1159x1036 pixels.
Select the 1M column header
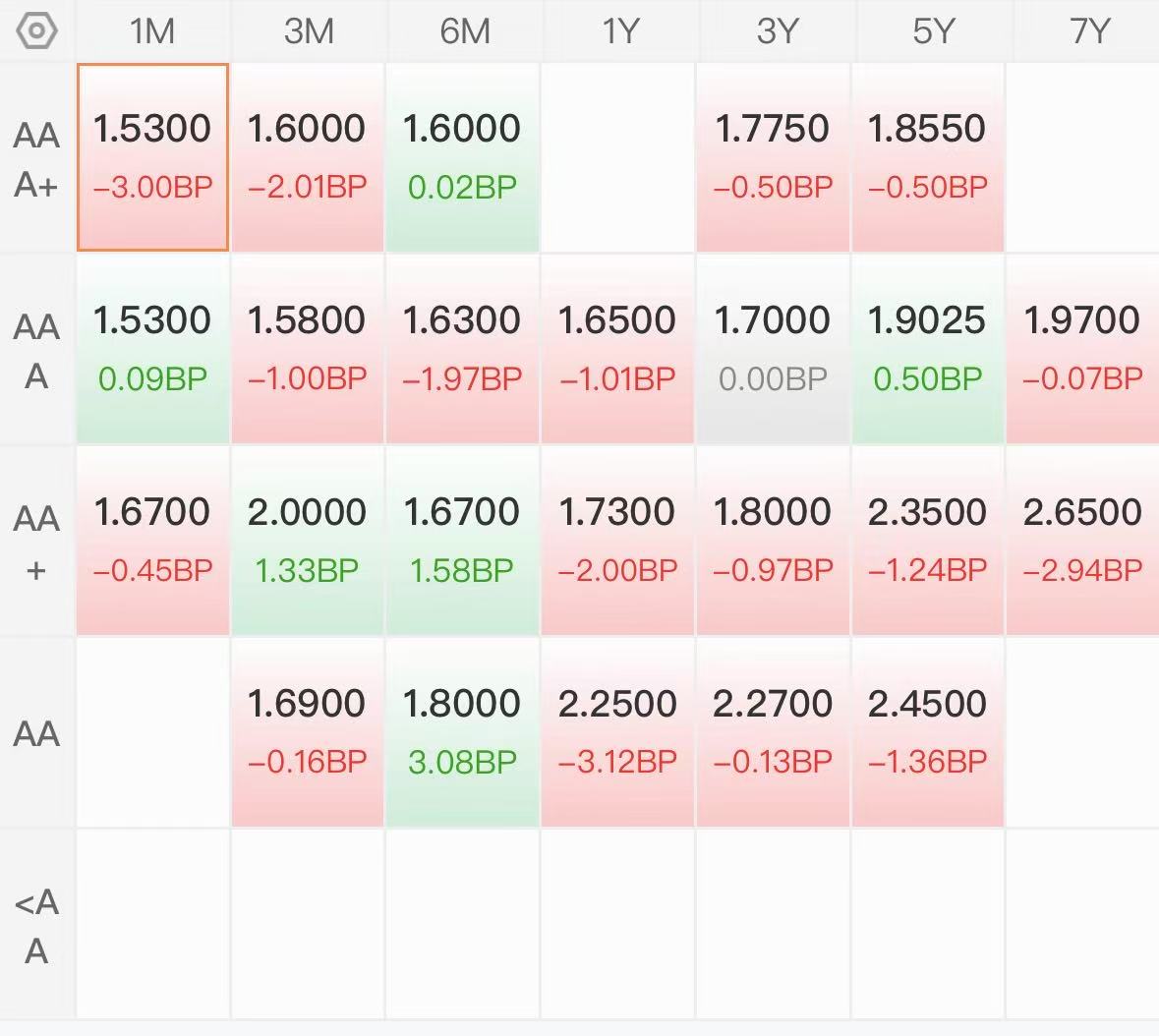[152, 31]
